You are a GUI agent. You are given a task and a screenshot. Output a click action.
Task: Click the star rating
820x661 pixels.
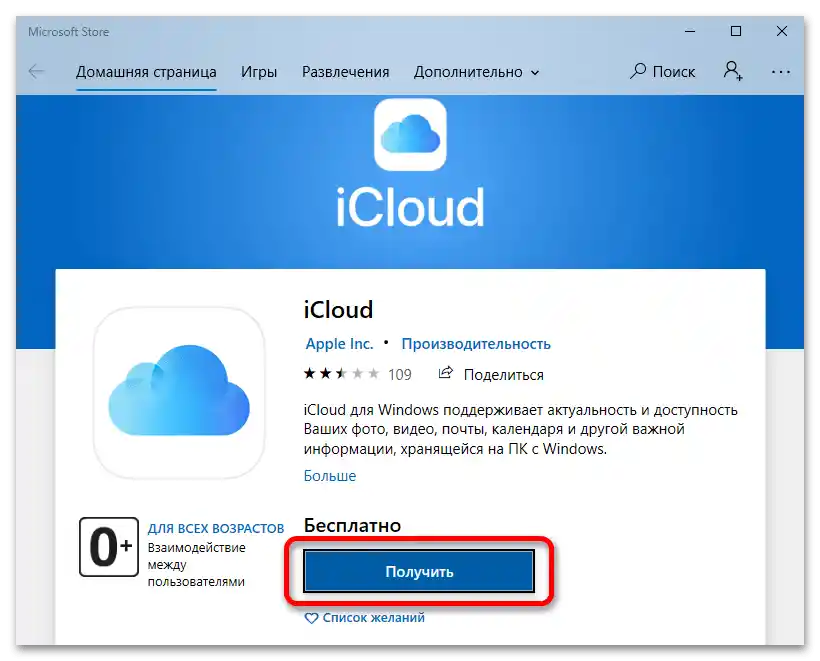[x=341, y=373]
